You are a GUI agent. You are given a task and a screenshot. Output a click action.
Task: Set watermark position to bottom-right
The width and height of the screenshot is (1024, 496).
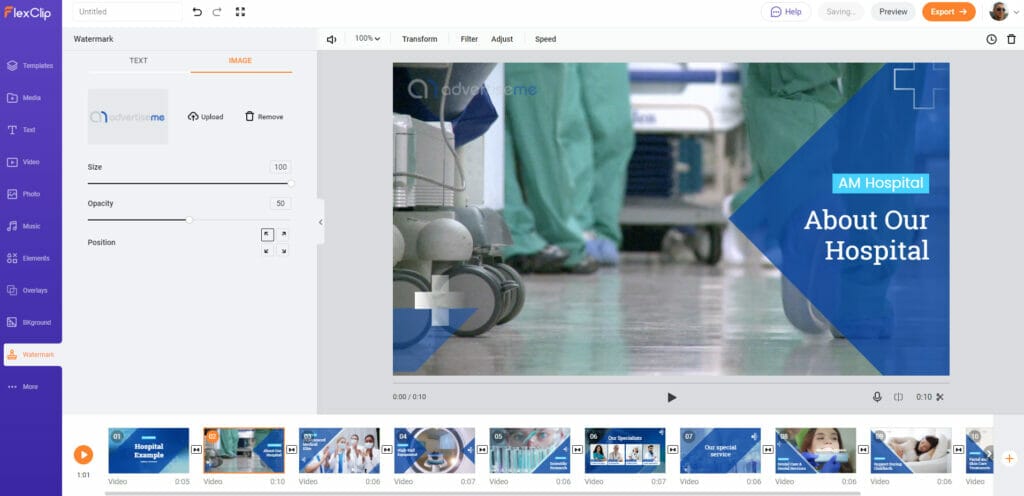(283, 251)
